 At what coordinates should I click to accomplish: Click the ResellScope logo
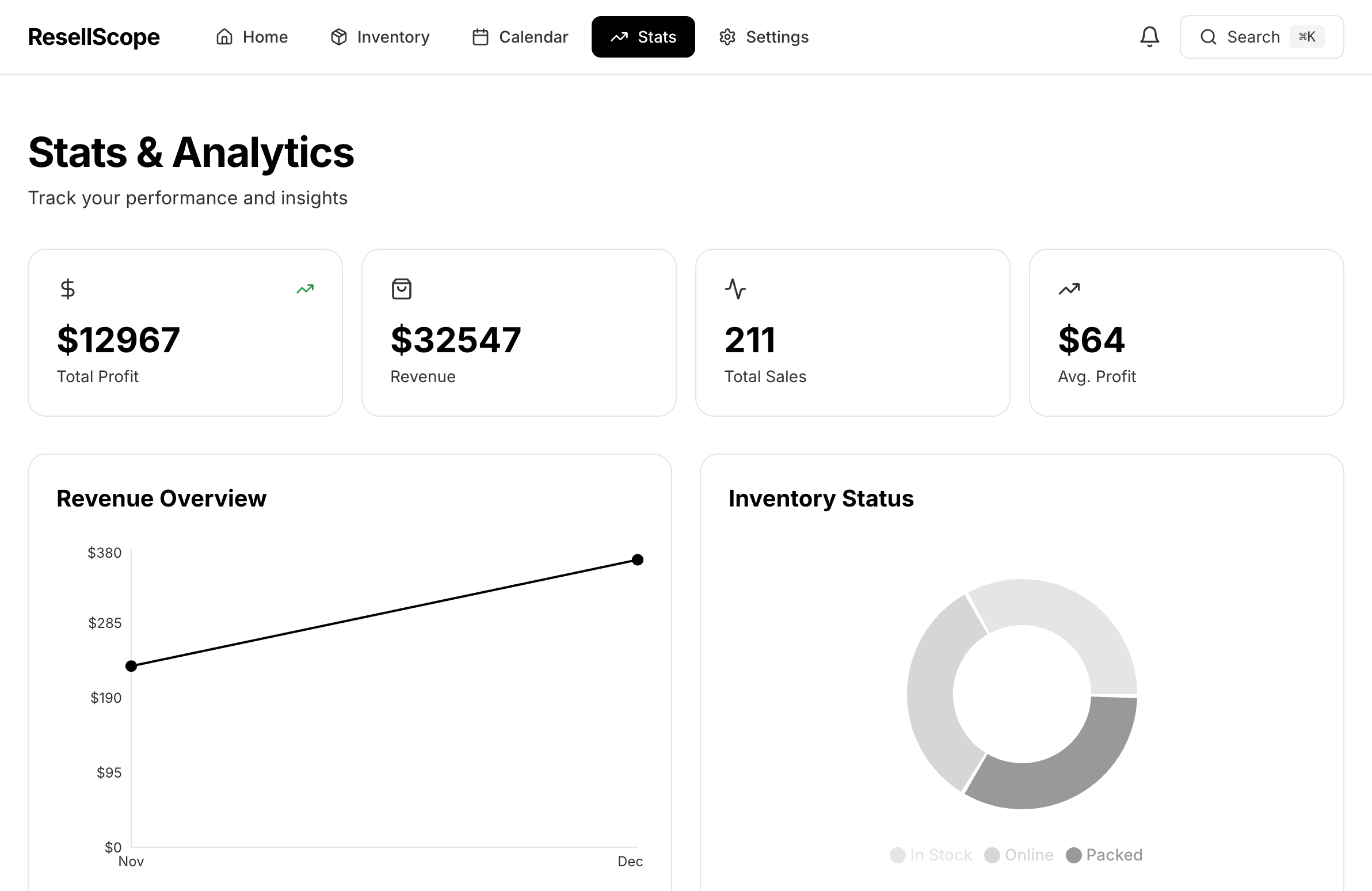(x=94, y=36)
